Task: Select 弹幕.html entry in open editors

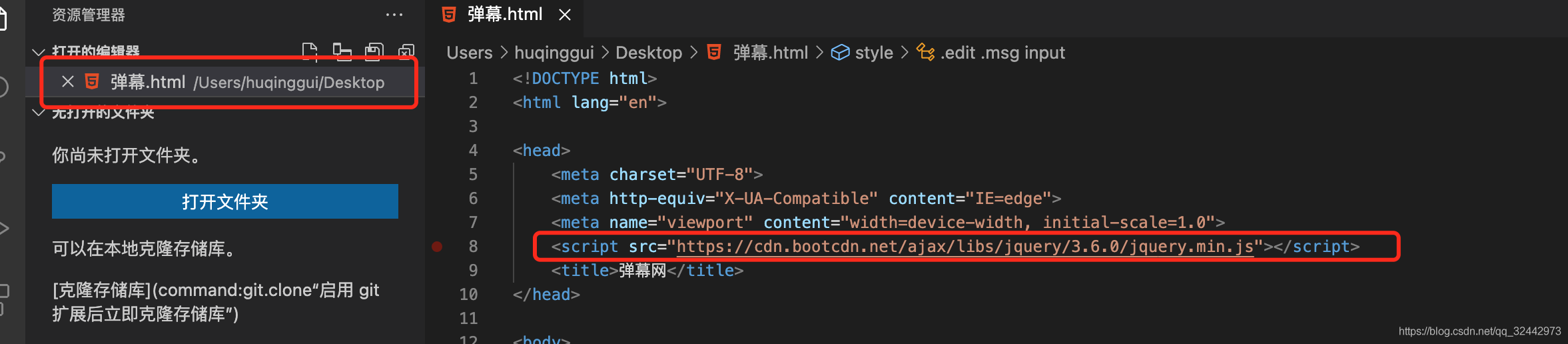Action: [225, 82]
